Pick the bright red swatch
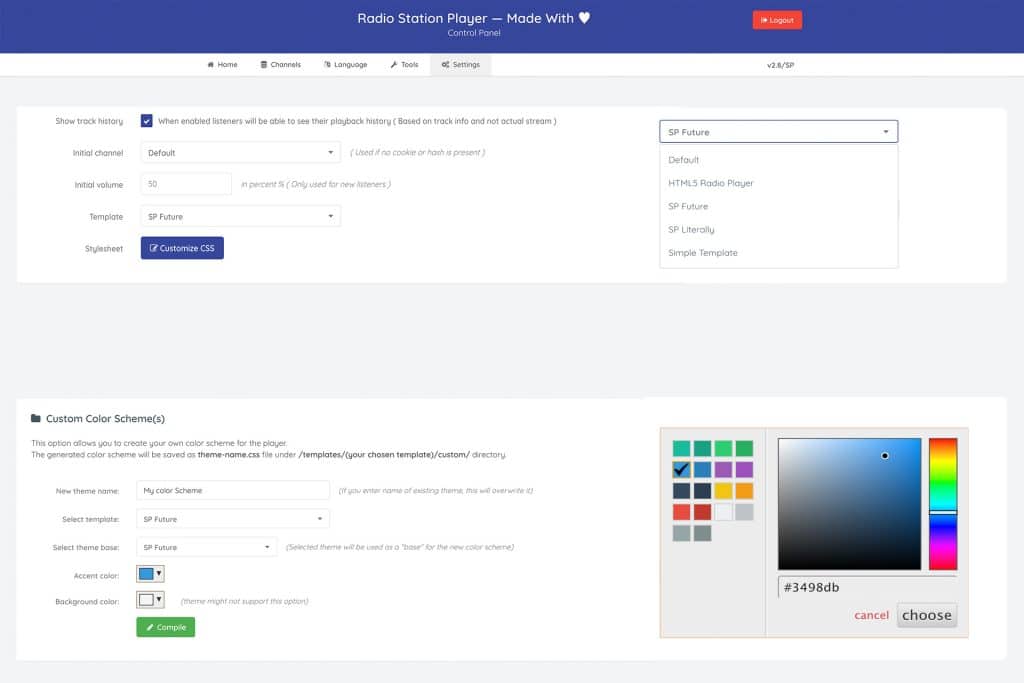This screenshot has height=683, width=1024. click(681, 512)
